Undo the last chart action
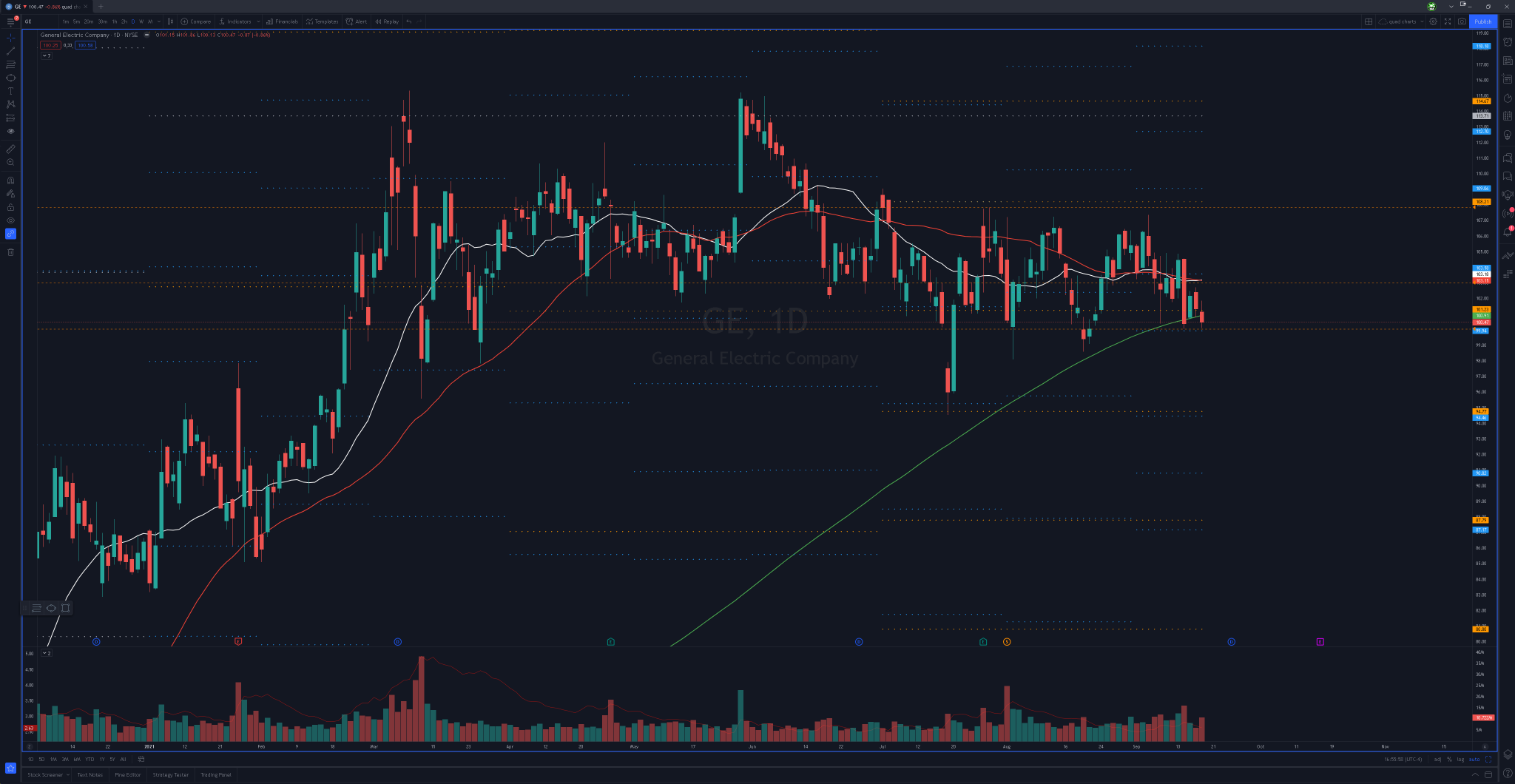This screenshot has width=1515, height=784. [x=409, y=21]
